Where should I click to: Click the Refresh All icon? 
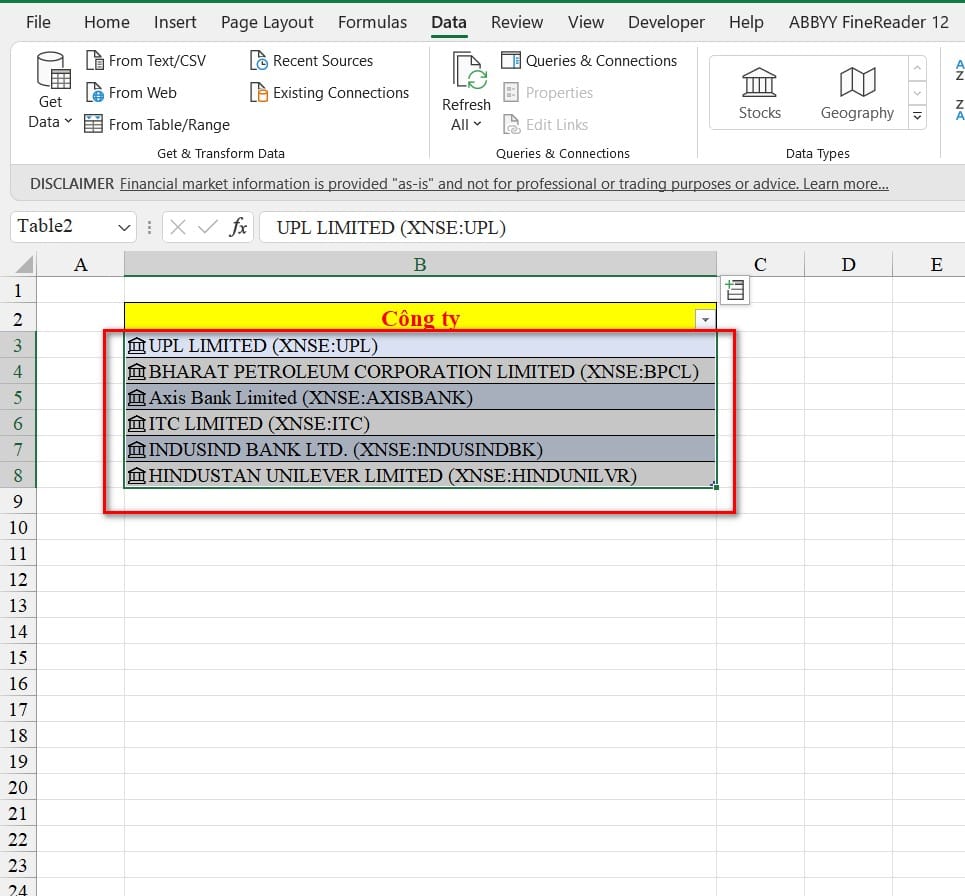pos(470,71)
